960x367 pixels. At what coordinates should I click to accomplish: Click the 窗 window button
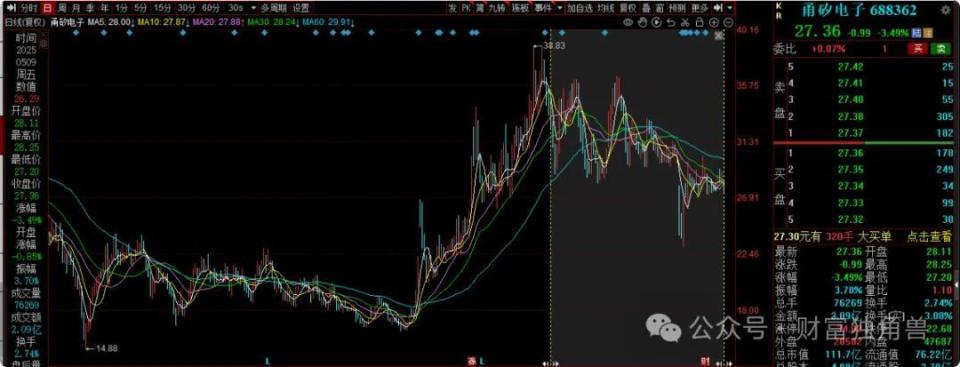tap(659, 8)
